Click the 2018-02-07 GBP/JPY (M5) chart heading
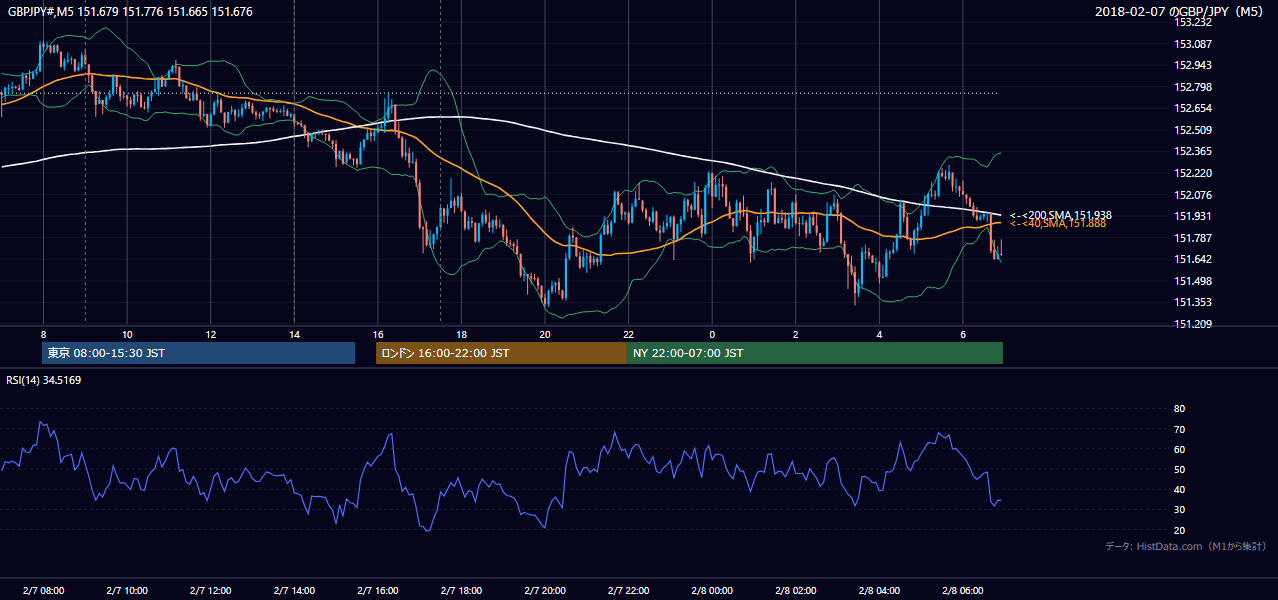Screen dimensions: 1278x600 click(x=1180, y=12)
